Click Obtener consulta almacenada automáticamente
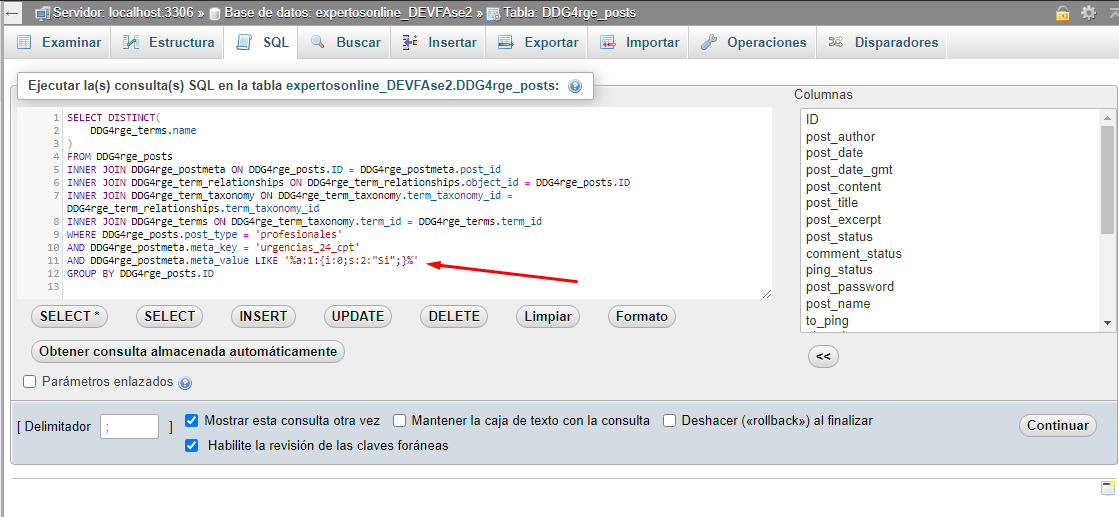1119x517 pixels. pos(188,351)
